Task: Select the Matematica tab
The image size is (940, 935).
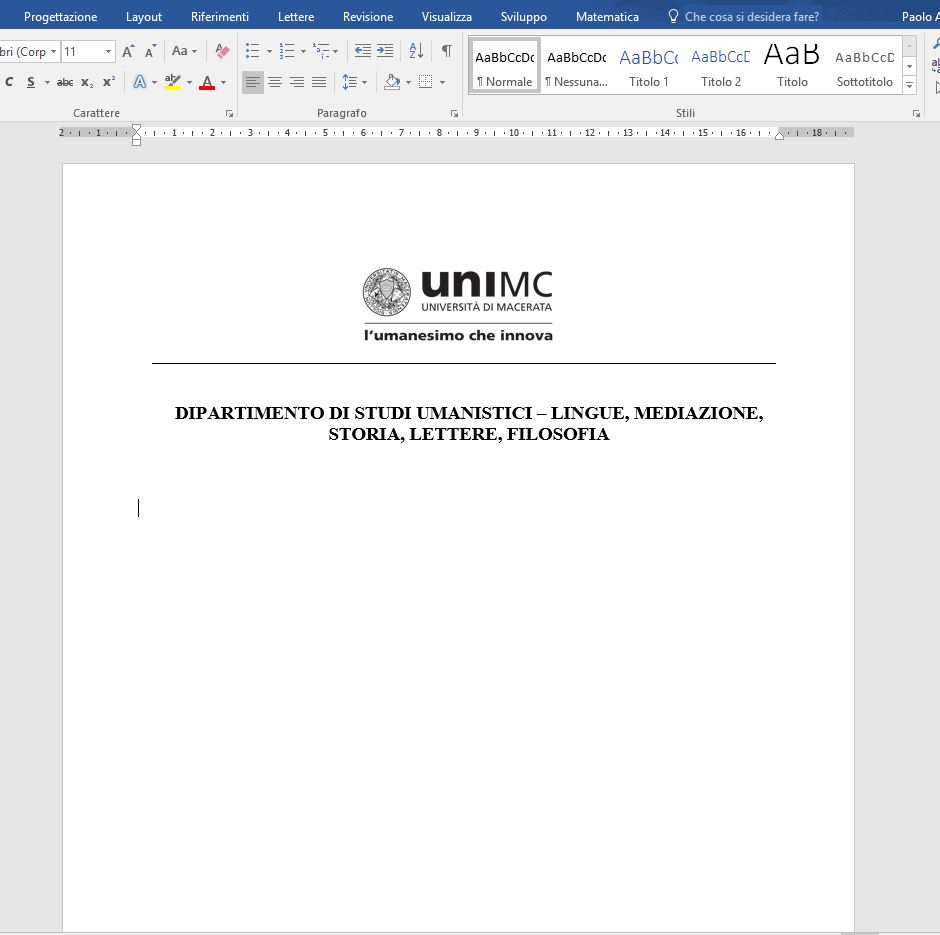Action: [x=607, y=17]
